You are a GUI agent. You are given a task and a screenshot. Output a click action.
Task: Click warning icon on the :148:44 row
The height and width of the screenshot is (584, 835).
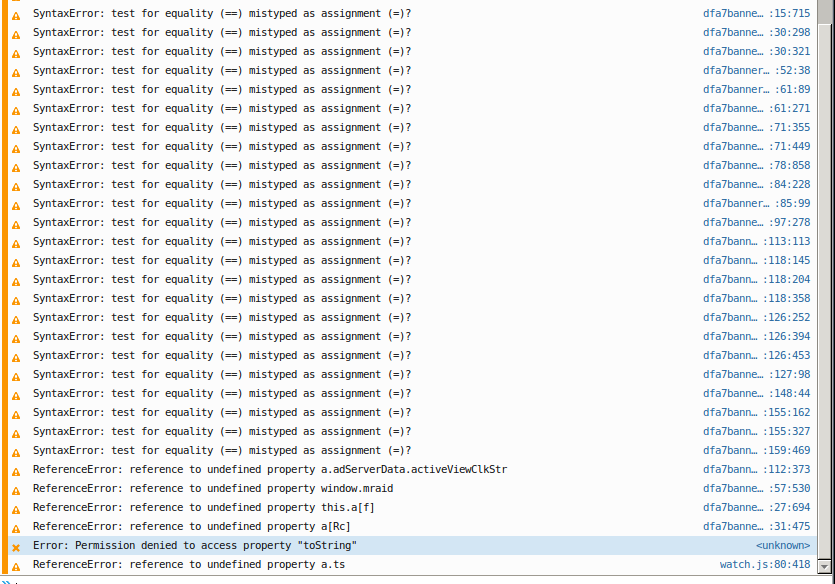16,396
